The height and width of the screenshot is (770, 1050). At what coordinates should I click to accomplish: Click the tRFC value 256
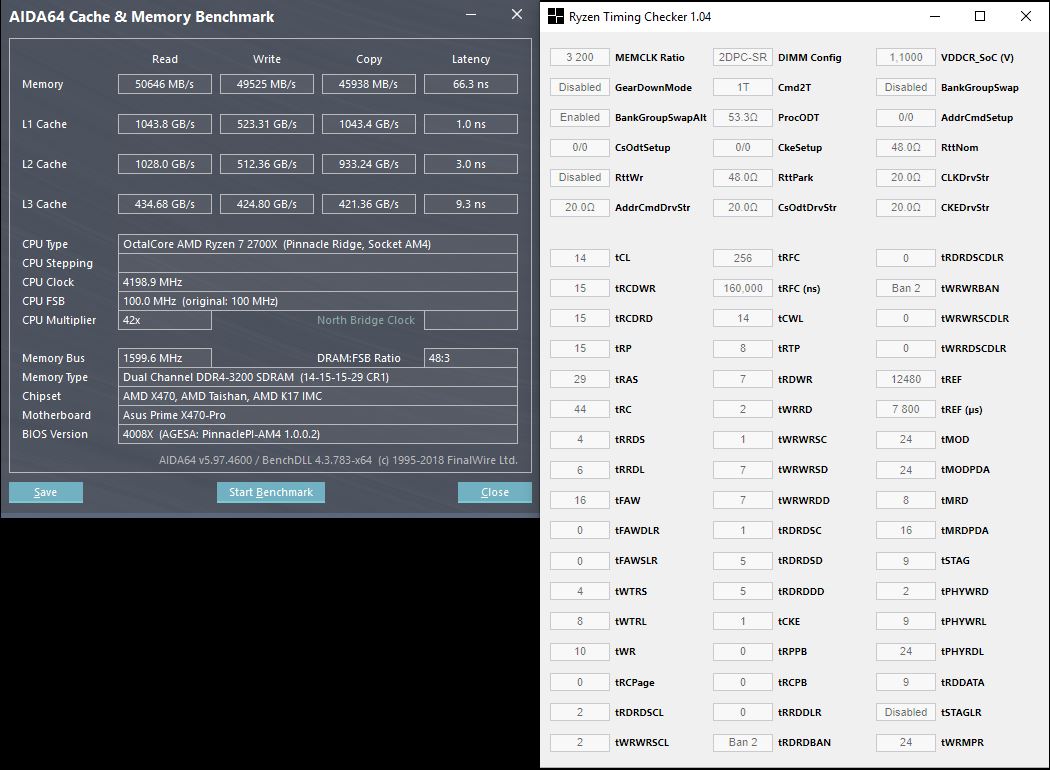click(743, 258)
